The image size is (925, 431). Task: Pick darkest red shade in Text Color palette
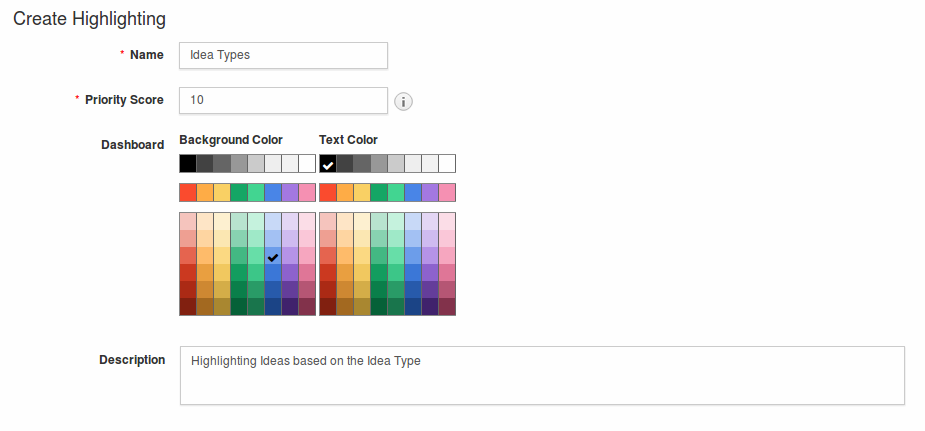pos(328,307)
